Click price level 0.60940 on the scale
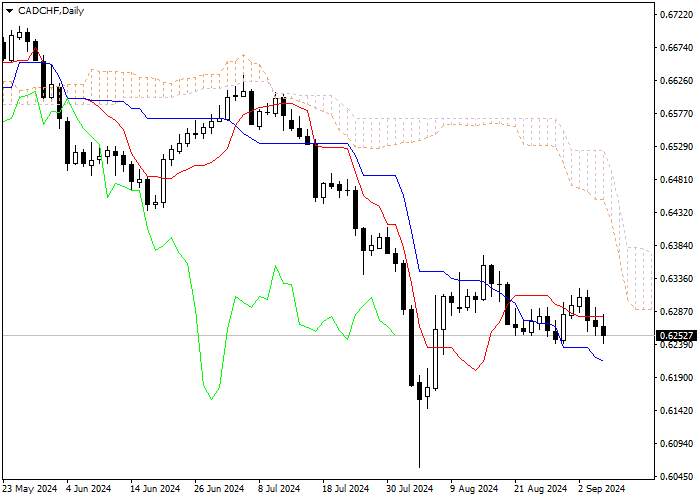Screen dimensions: 700x500 tap(677, 444)
